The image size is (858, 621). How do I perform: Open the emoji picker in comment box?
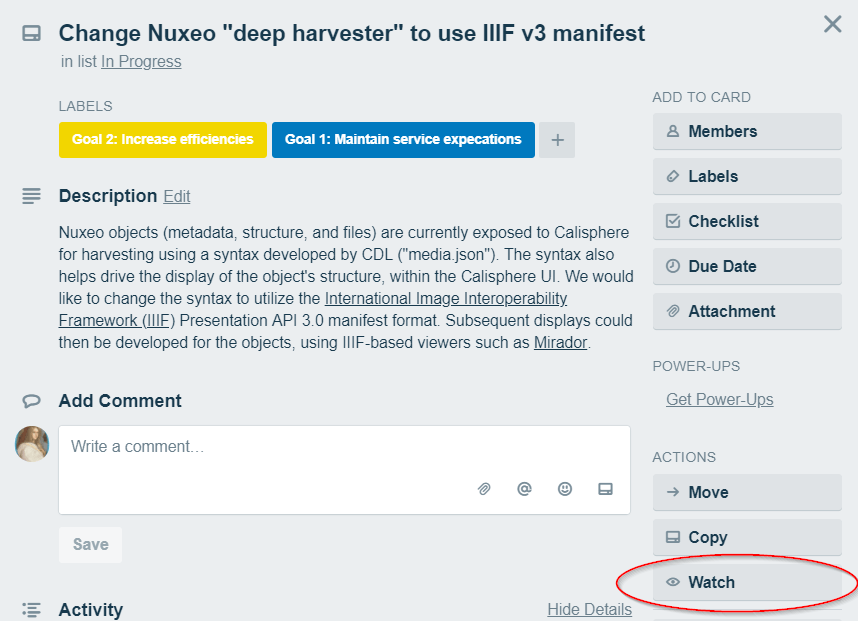565,489
